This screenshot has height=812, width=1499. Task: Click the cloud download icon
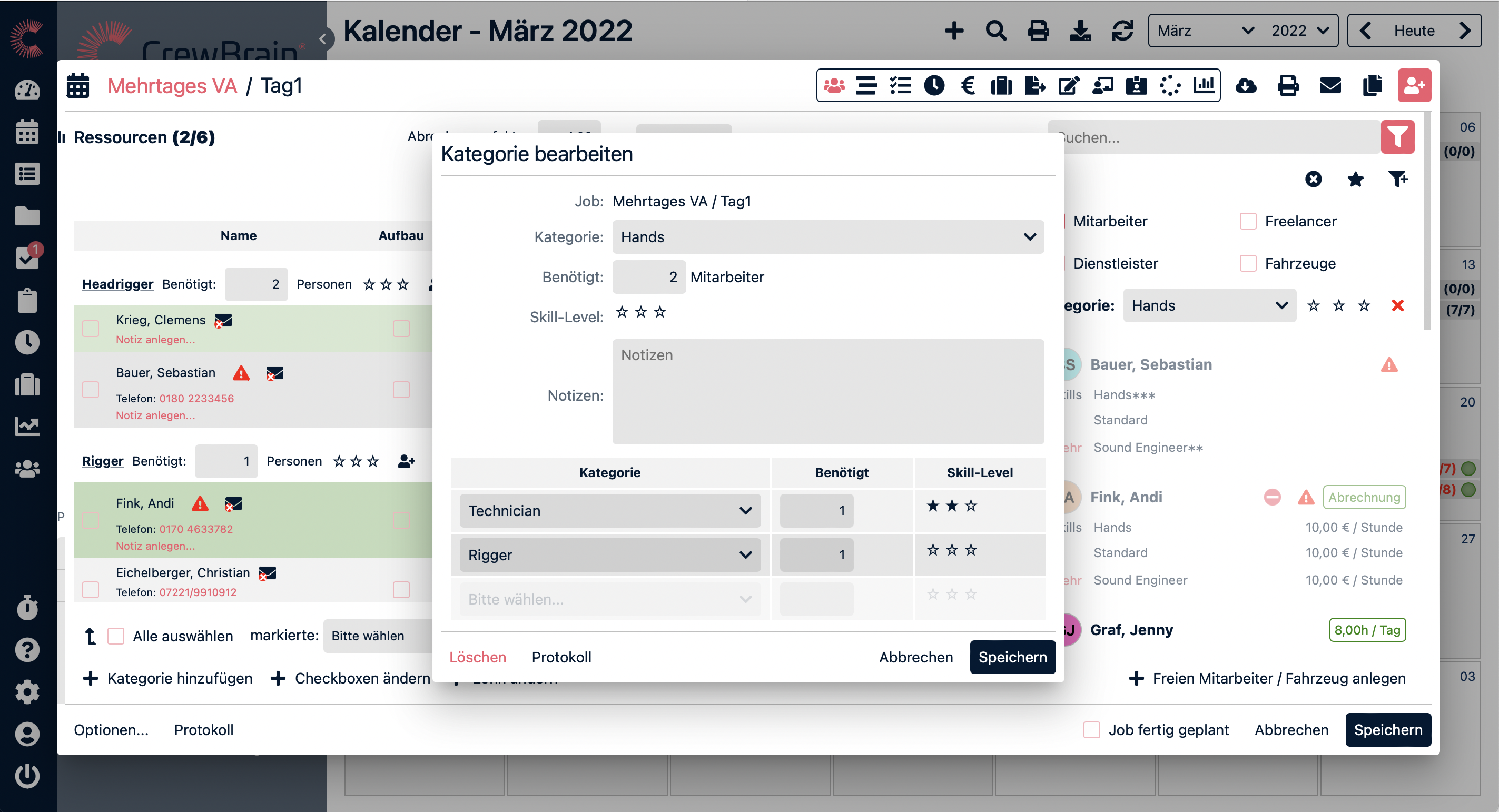pyautogui.click(x=1245, y=86)
